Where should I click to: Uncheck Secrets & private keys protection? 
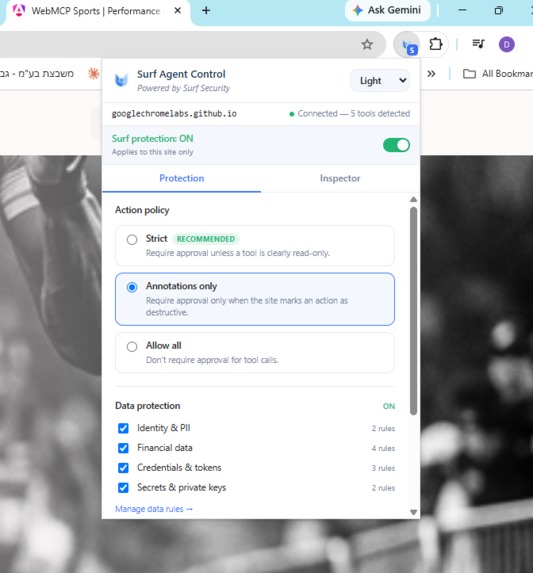click(123, 487)
